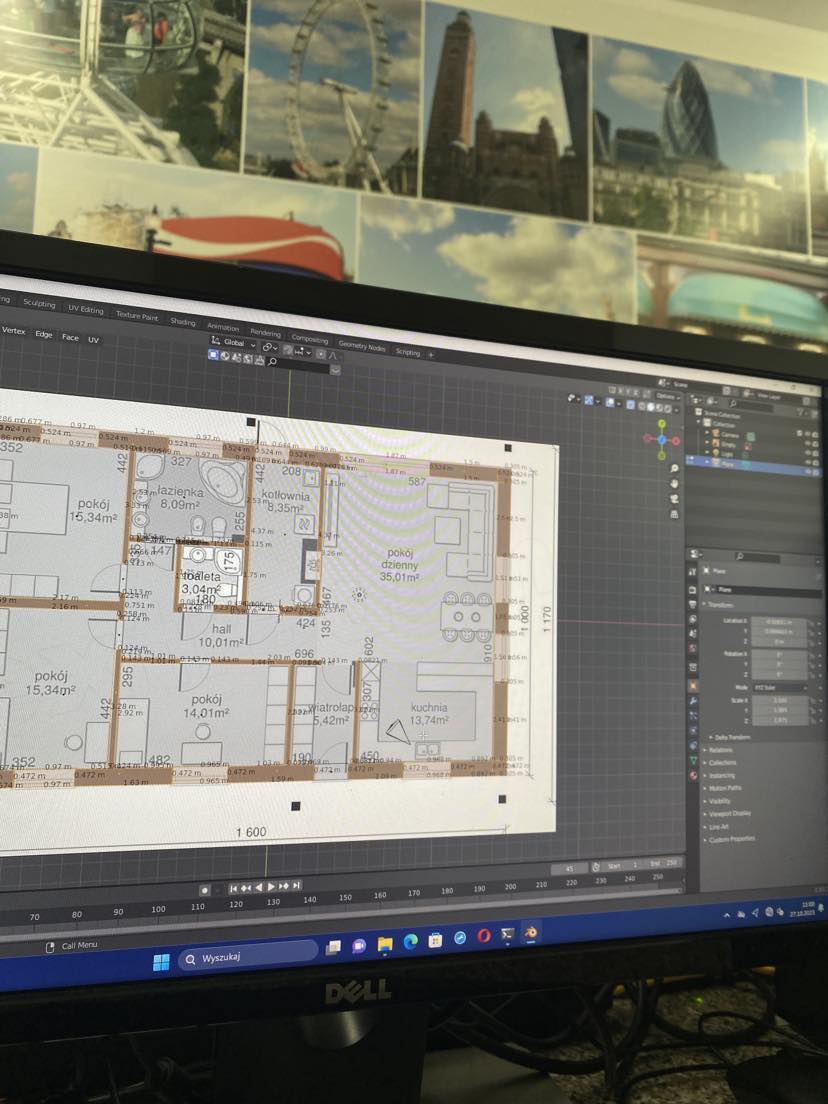Switch to the Shading workspace tab
828x1104 pixels.
coord(182,322)
